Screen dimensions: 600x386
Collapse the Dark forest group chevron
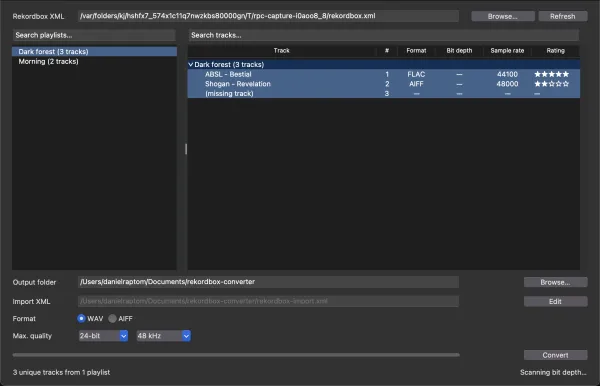point(191,64)
